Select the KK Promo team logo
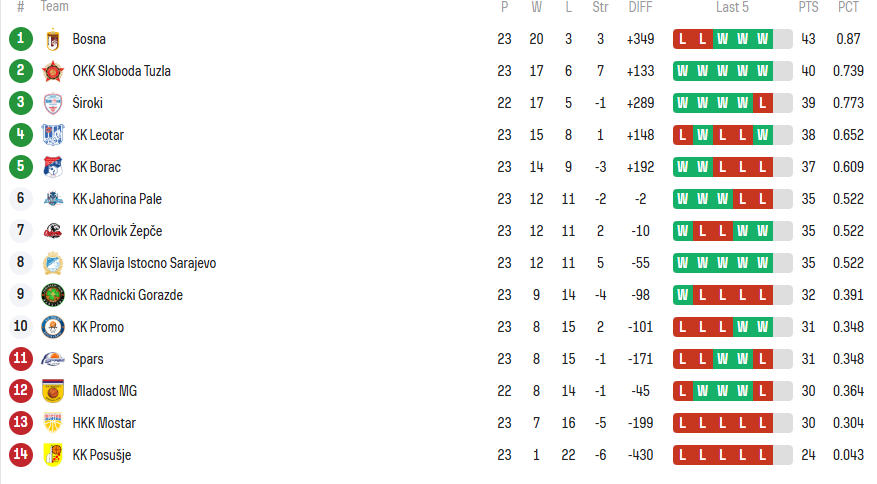 coord(53,327)
